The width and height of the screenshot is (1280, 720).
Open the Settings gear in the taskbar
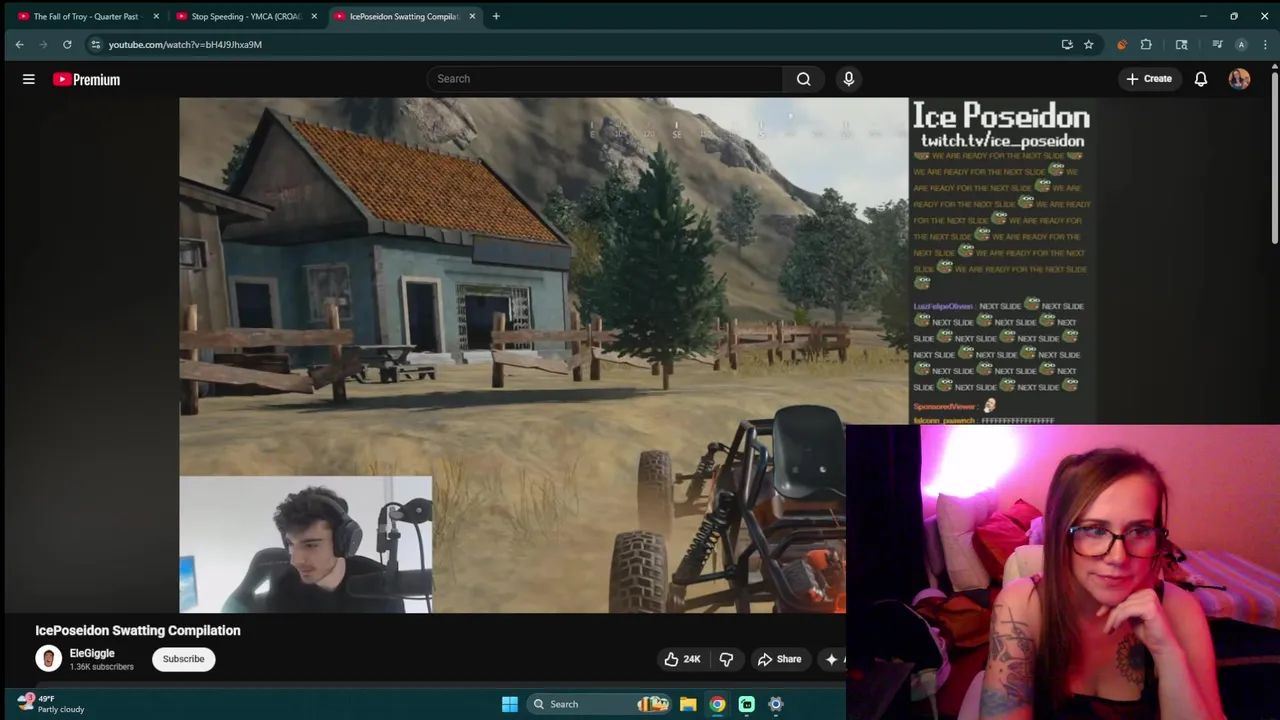[x=775, y=704]
